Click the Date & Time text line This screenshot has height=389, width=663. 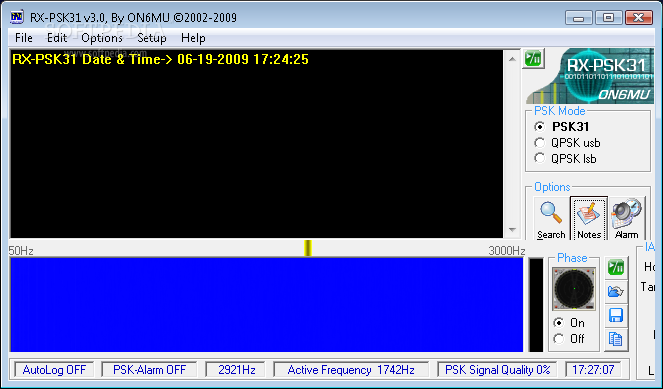coord(160,59)
